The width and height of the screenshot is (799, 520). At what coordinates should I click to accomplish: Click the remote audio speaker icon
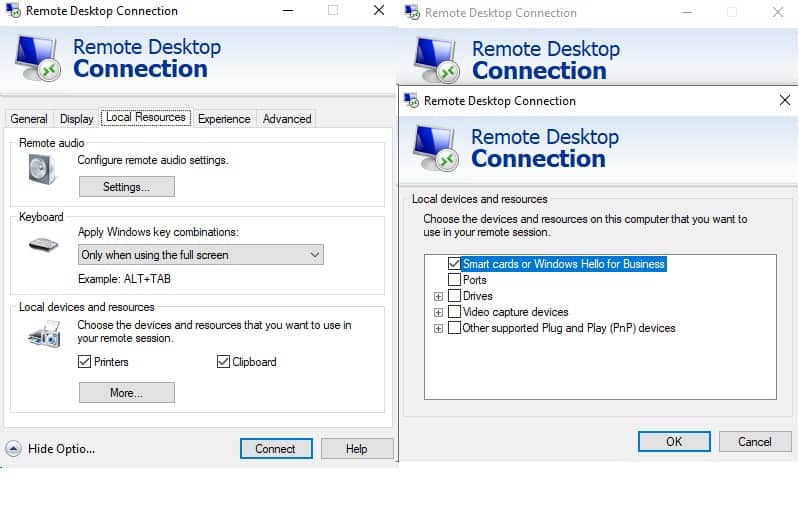click(x=42, y=170)
